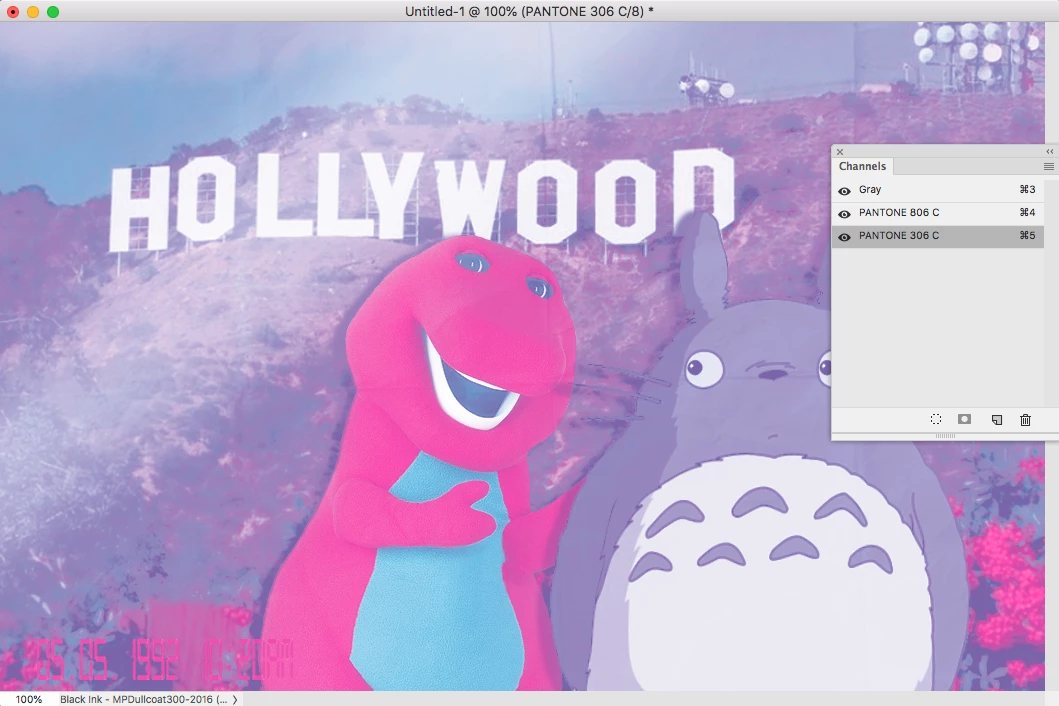Open Channels panel options menu
Screen dimensions: 1059x706
coord(1049,166)
